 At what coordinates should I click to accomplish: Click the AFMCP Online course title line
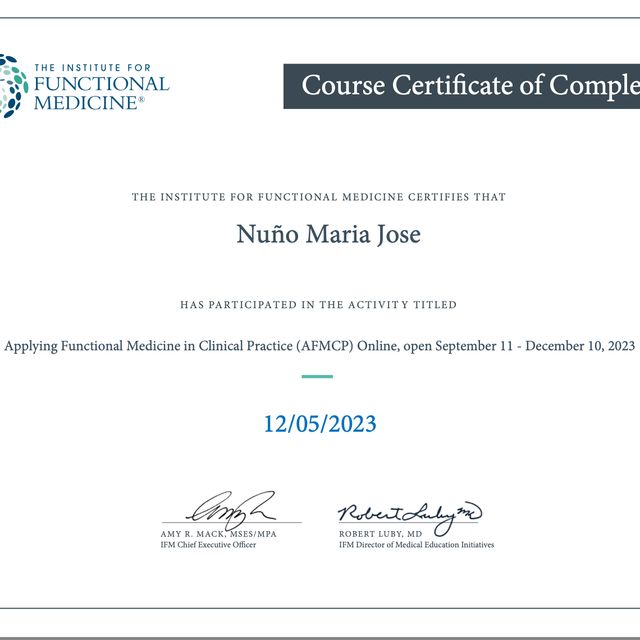point(320,346)
